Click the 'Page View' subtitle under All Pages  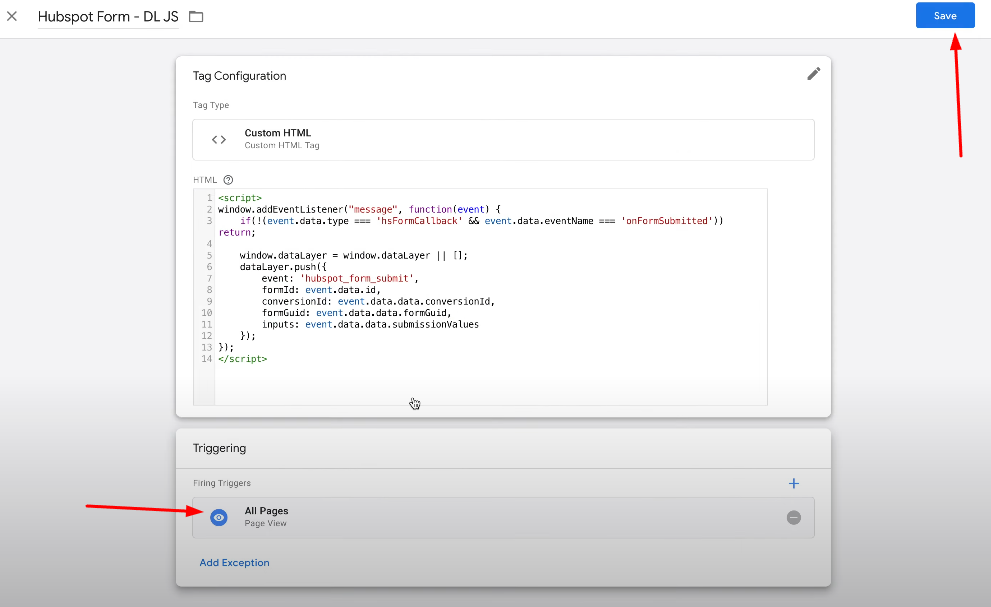(265, 524)
